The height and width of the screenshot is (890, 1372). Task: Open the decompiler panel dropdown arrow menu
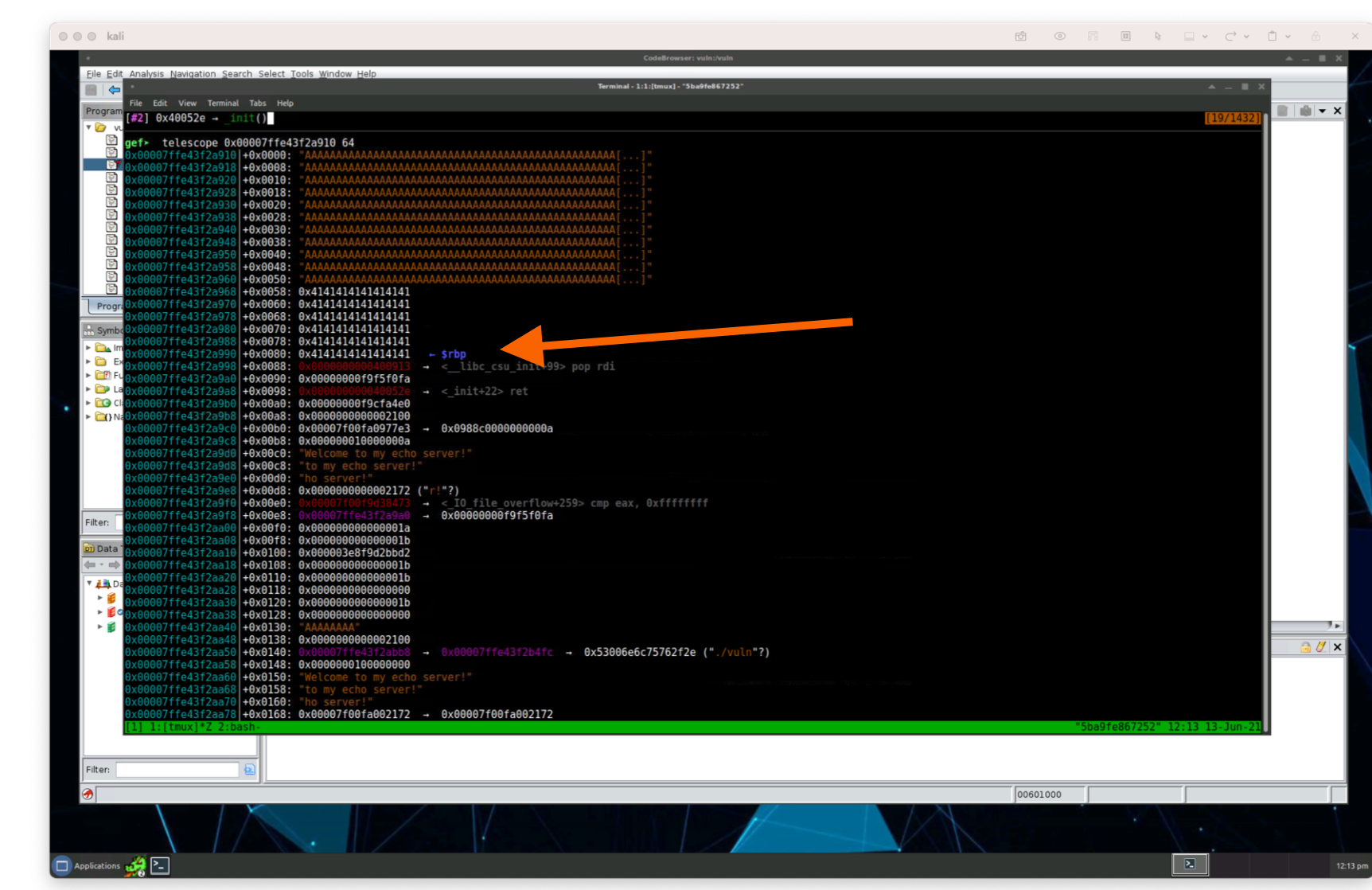point(1322,111)
